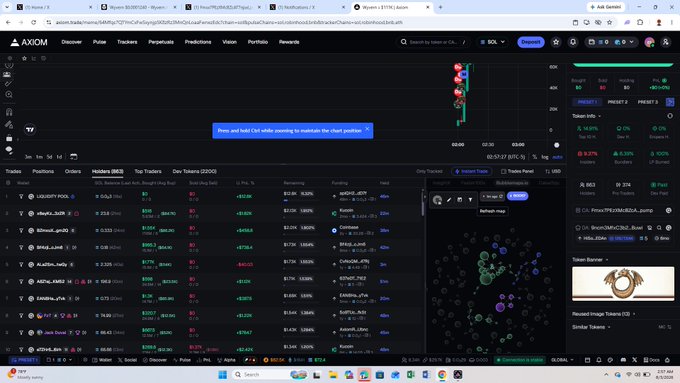Open the Trackers menu
680x383 pixels.
coord(127,42)
